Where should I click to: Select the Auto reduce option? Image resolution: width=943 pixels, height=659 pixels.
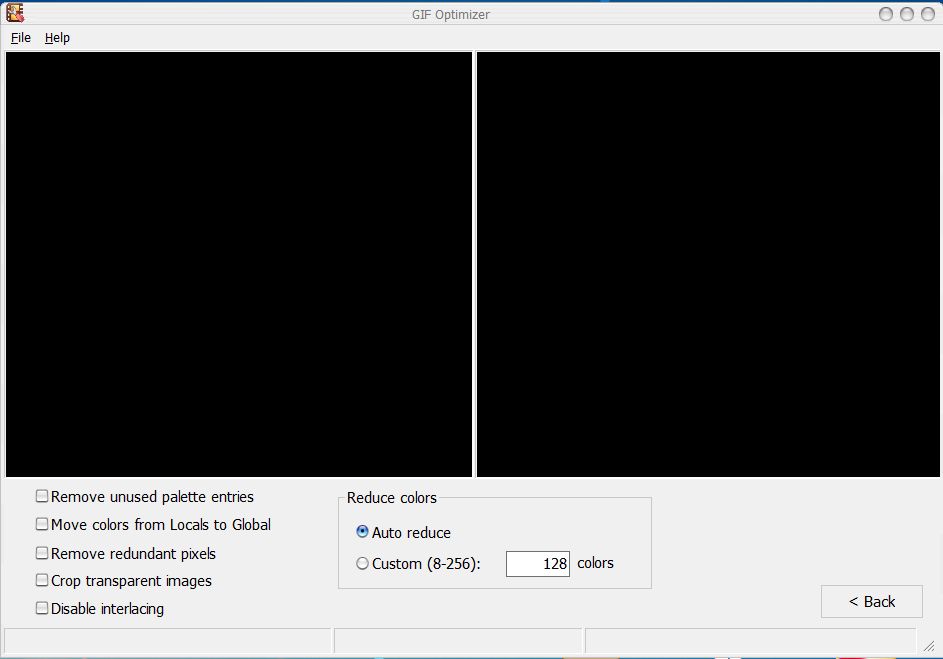(362, 532)
